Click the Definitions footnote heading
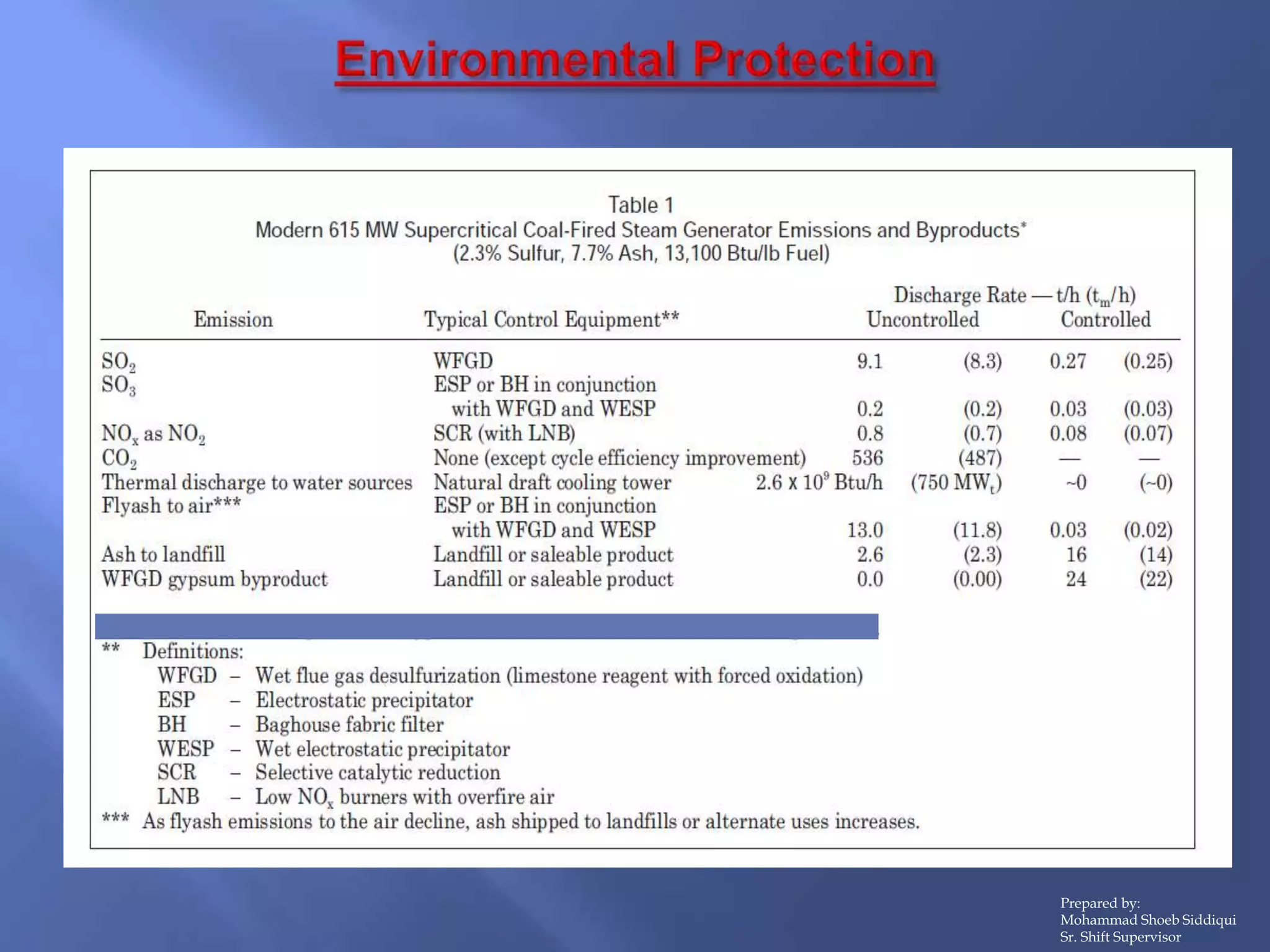The image size is (1270, 952). (193, 651)
